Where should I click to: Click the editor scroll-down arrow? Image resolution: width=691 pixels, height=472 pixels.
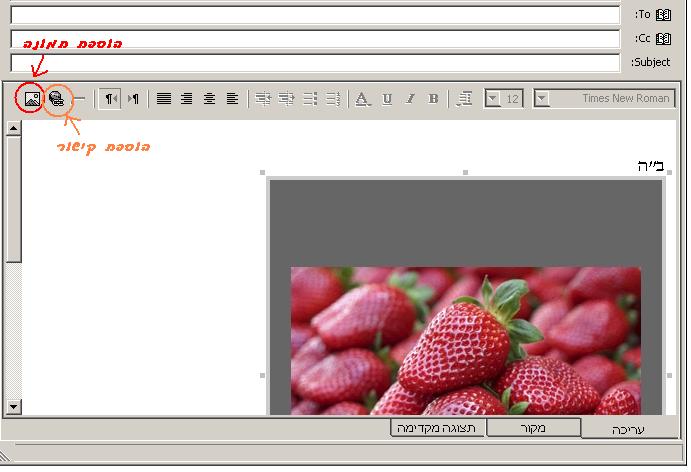[14, 406]
